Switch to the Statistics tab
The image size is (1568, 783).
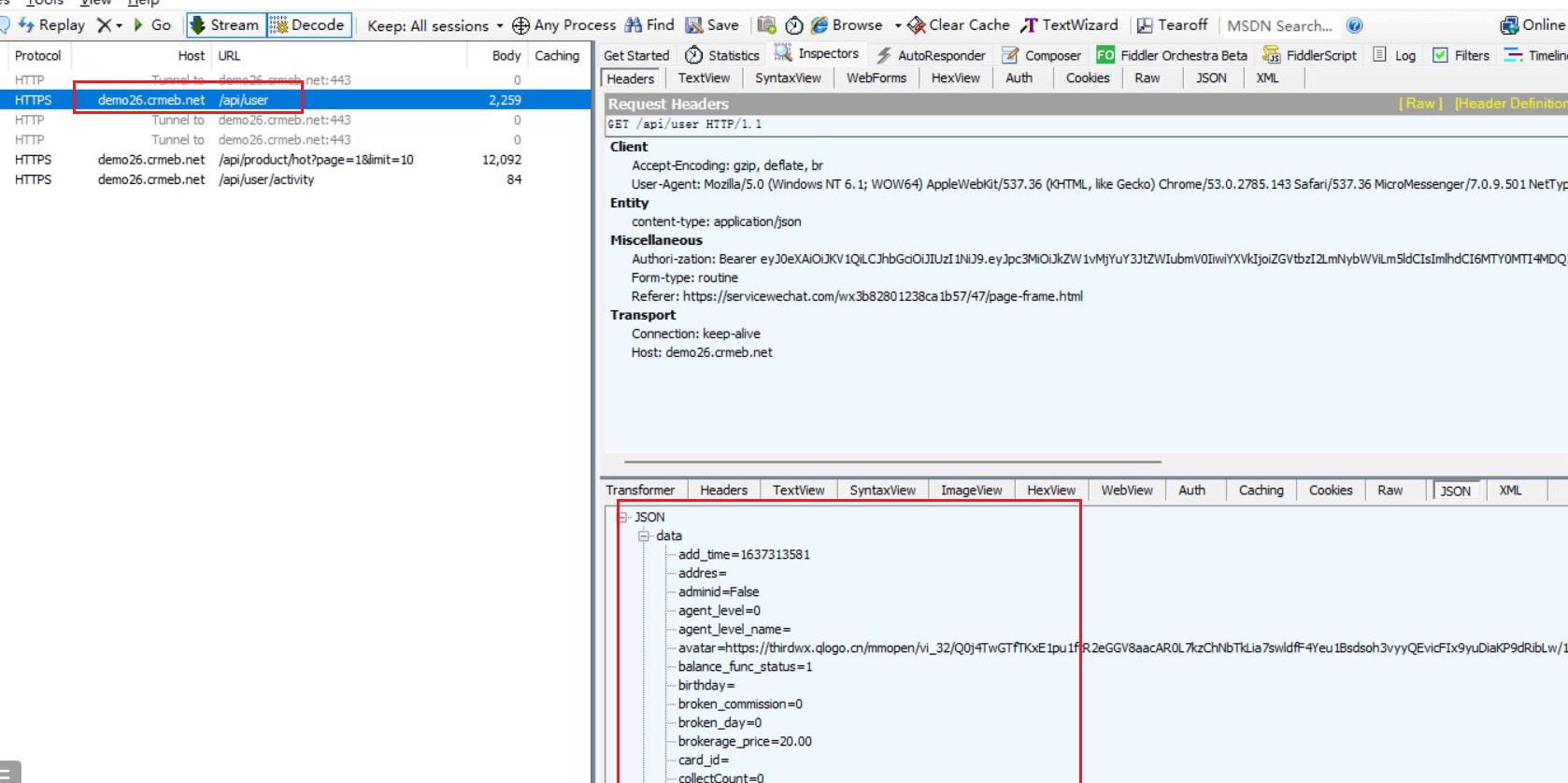[x=722, y=55]
